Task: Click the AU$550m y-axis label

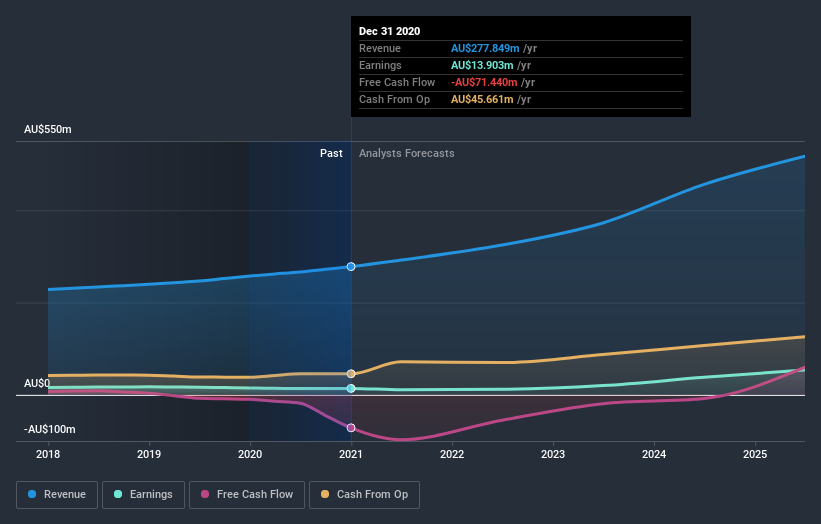Action: point(48,129)
